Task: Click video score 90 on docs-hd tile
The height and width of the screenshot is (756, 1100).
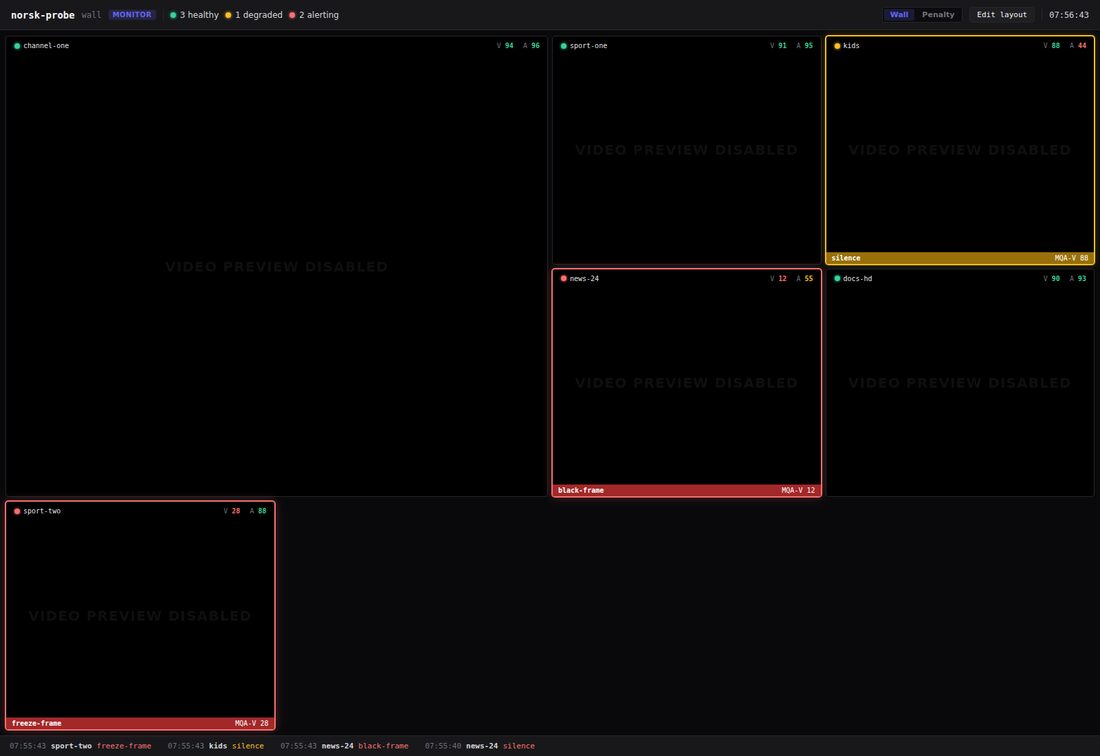Action: click(1056, 278)
